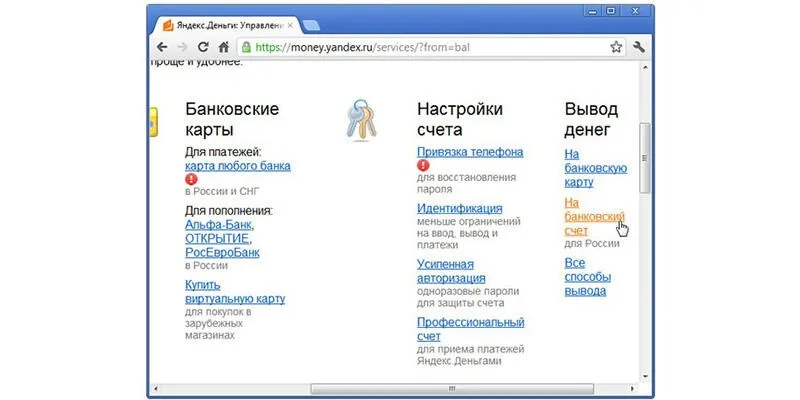Click для приема платежей Яндекс.Деньгами text

tap(471, 355)
